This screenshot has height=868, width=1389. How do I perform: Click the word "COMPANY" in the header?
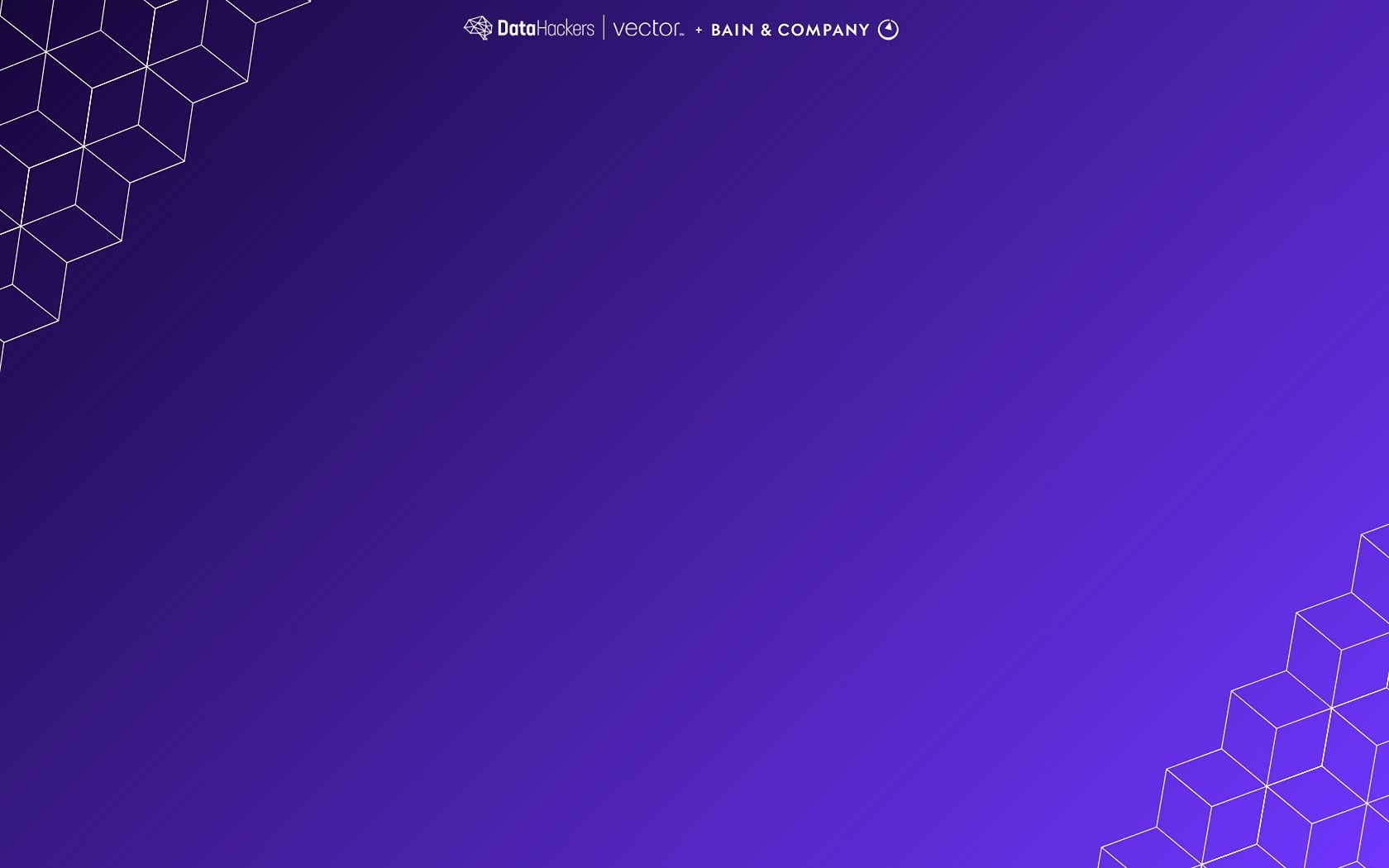pos(823,30)
